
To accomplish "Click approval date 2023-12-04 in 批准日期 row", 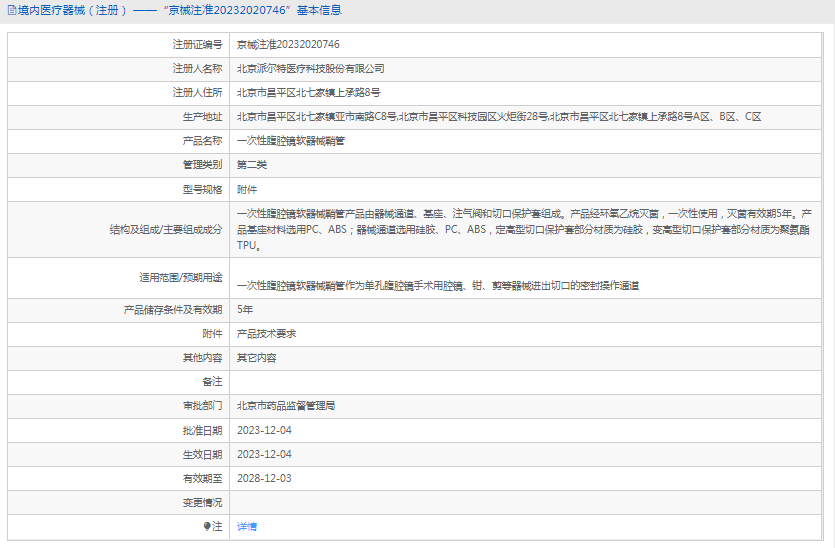I will [x=264, y=430].
